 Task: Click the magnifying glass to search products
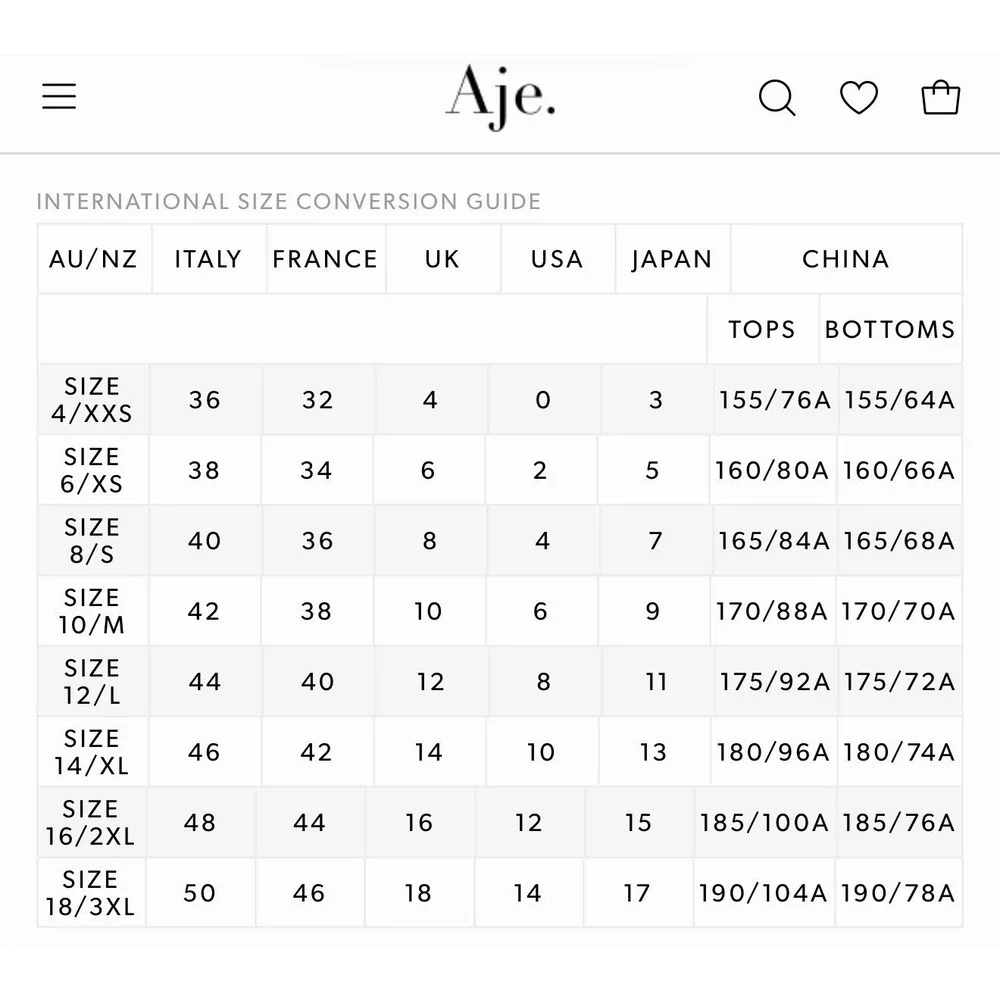pos(777,97)
